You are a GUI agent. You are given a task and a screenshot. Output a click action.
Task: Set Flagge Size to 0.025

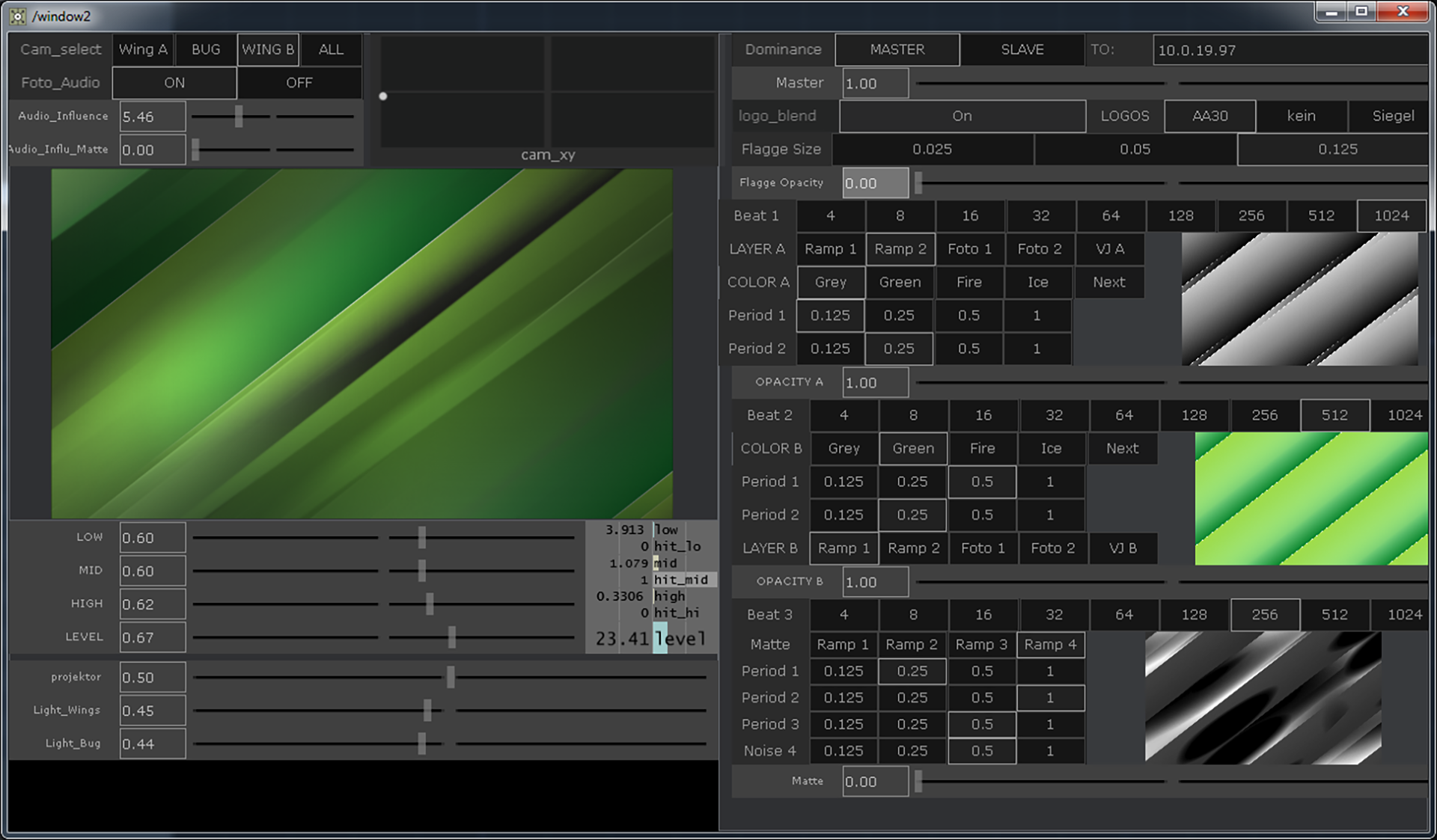pyautogui.click(x=933, y=150)
